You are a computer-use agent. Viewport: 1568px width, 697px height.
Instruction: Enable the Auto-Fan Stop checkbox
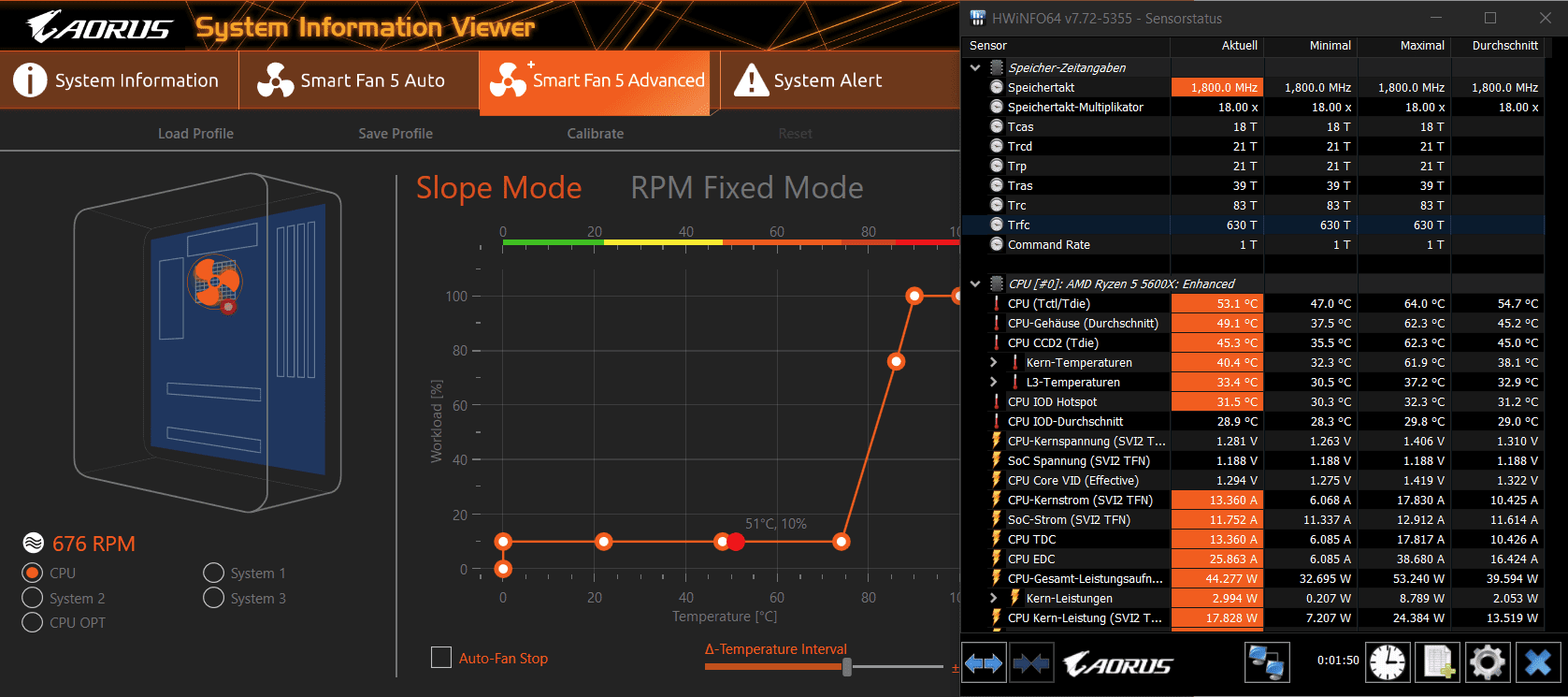(441, 658)
